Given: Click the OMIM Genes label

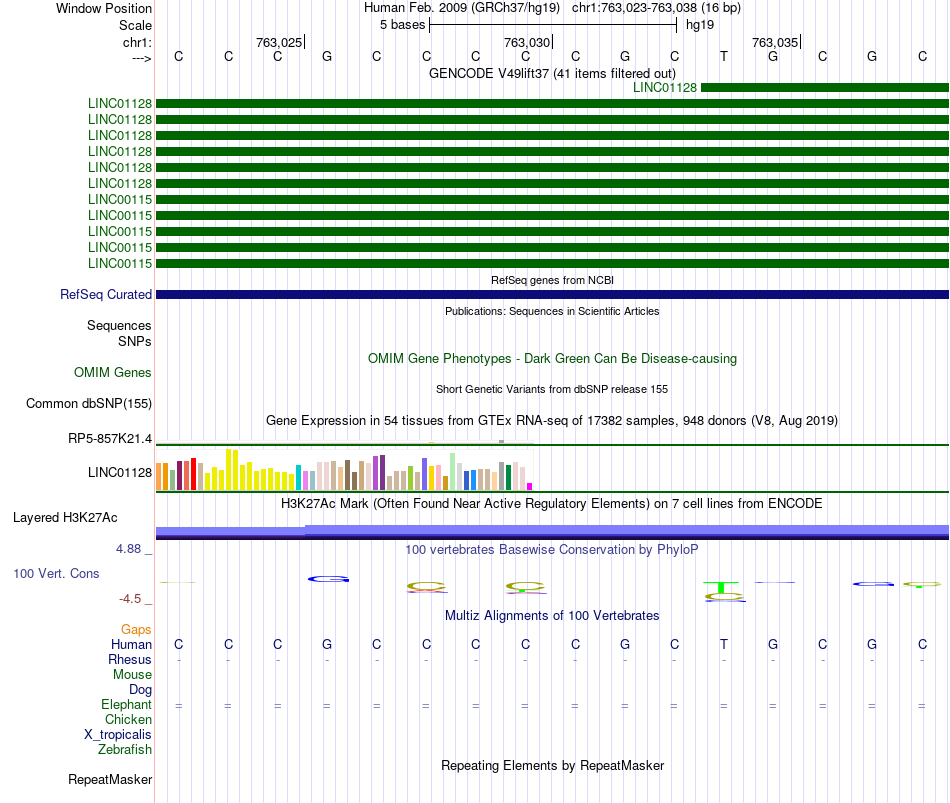Looking at the screenshot, I should coord(113,372).
